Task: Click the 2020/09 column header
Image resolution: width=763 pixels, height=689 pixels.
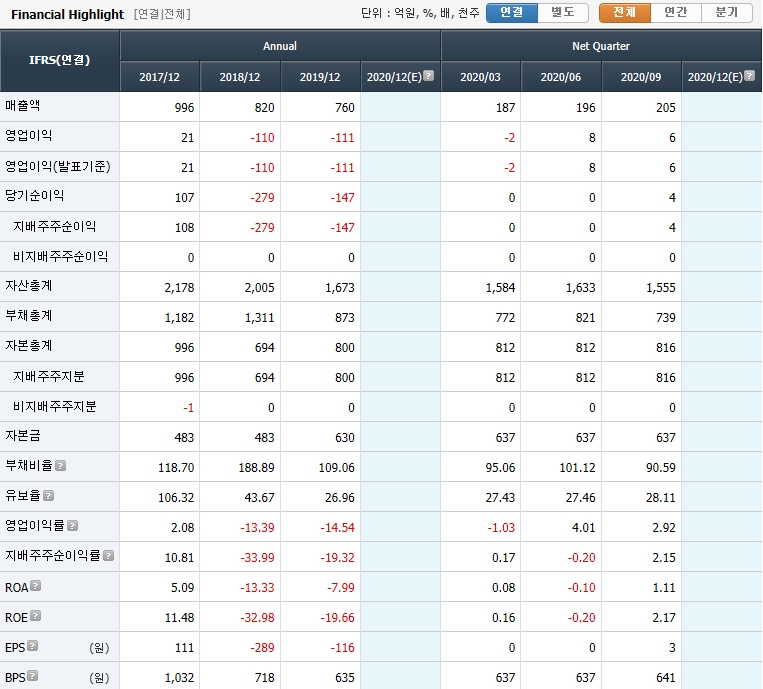Action: pyautogui.click(x=641, y=77)
